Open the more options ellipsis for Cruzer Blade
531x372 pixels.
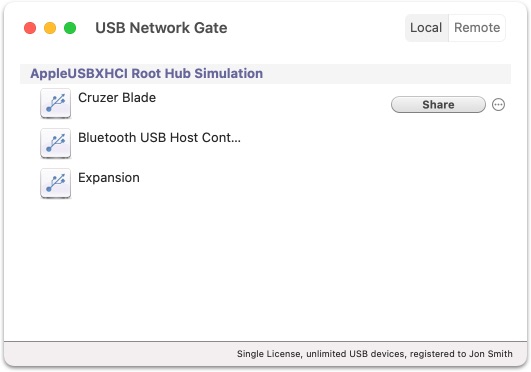tap(498, 104)
